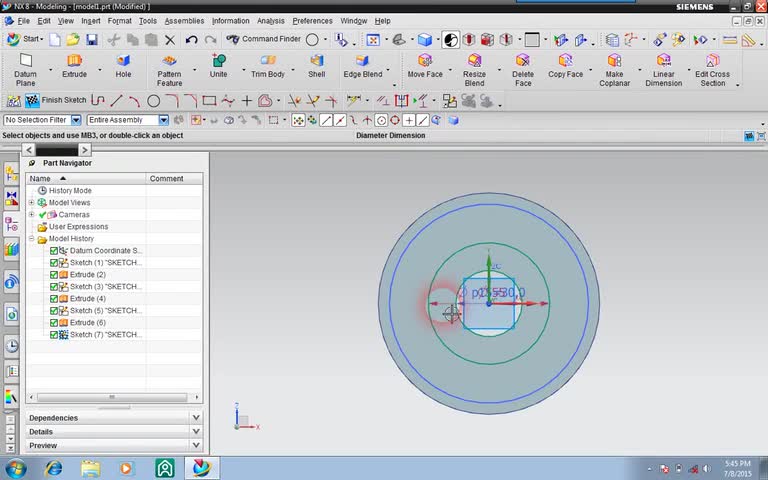This screenshot has height=480, width=768.
Task: Open the Edge Blend tool
Action: click(362, 62)
